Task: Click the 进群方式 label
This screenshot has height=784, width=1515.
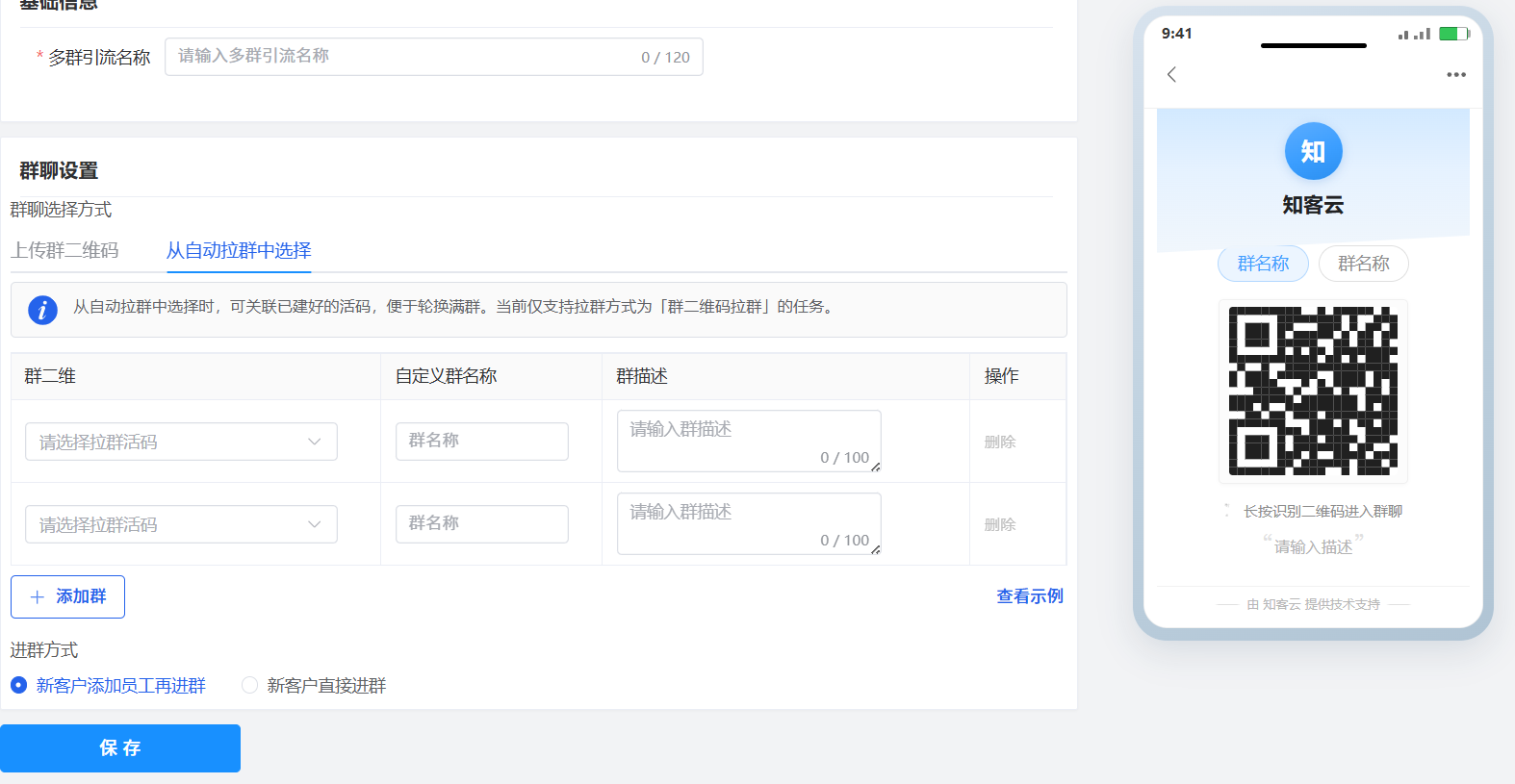Action: click(x=44, y=650)
